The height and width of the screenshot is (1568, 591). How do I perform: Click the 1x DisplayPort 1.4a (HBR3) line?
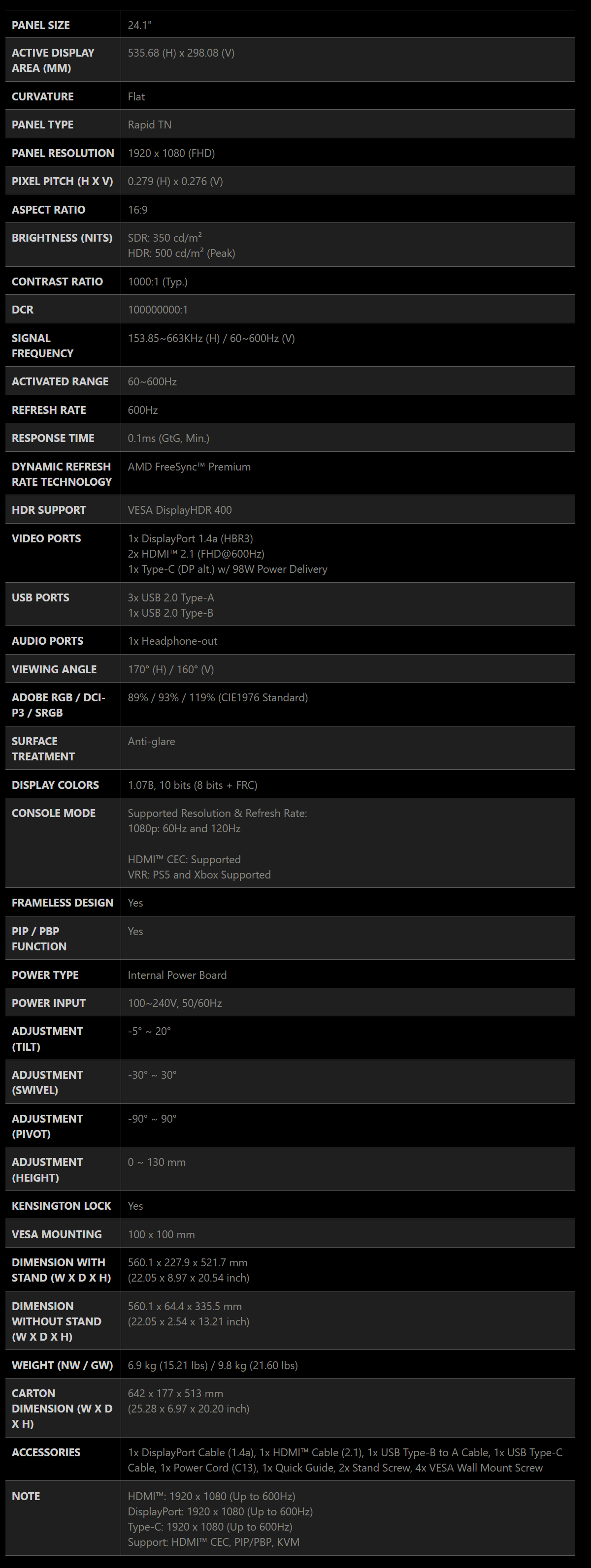pos(190,539)
